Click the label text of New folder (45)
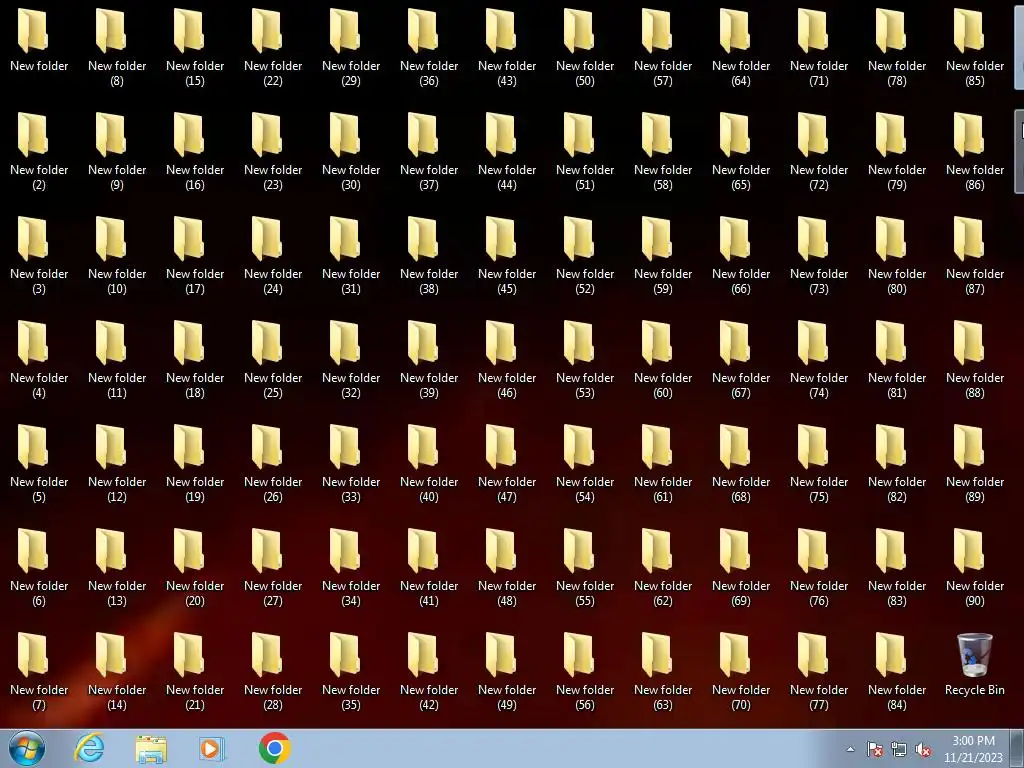Screen dimensions: 1024x768 pyautogui.click(x=507, y=281)
